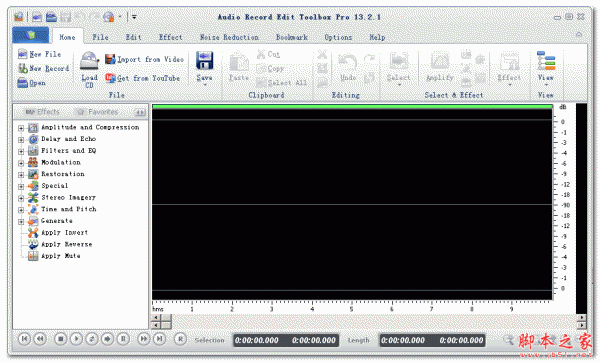Click the Record button in transport bar
The height and width of the screenshot is (362, 600).
click(x=180, y=339)
